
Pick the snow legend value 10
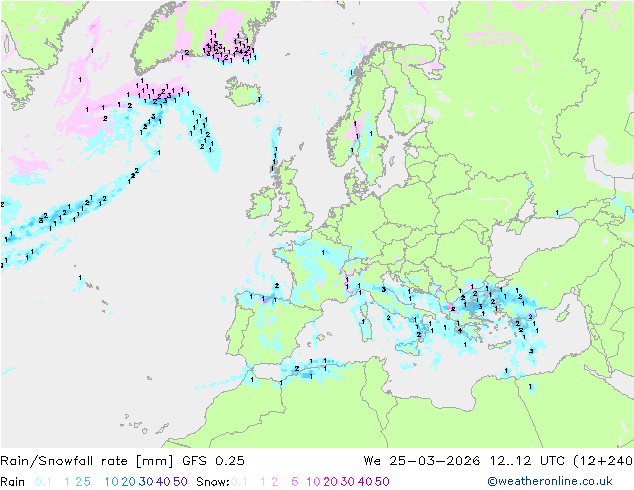313,482
